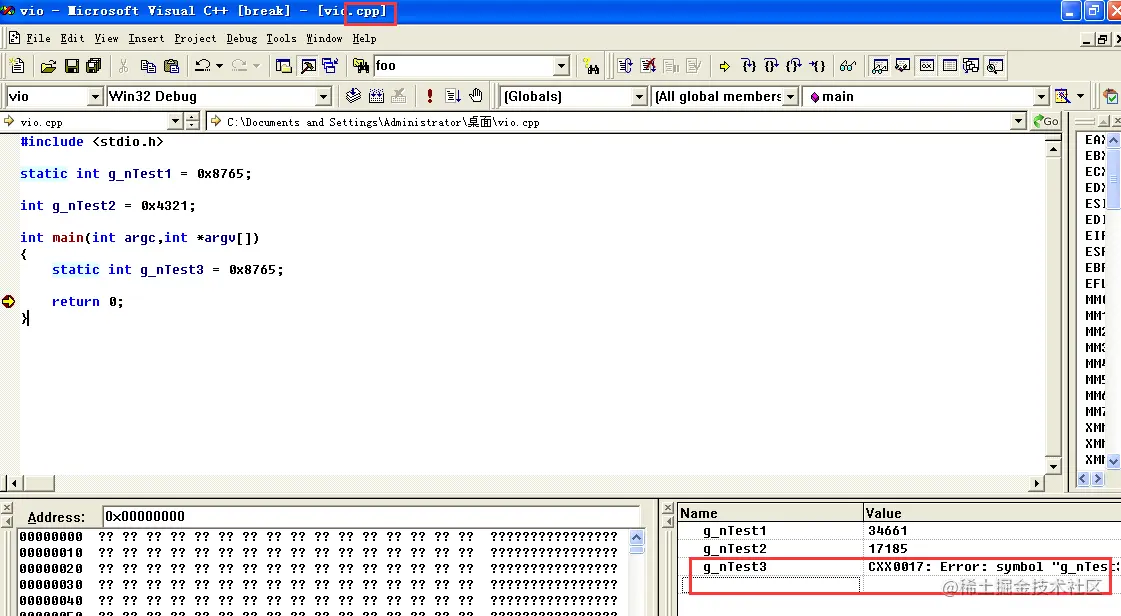
Task: Open the Tools menu
Action: [x=282, y=39]
